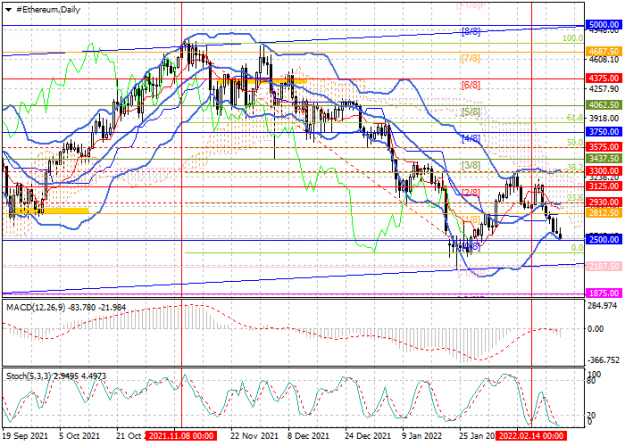
Task: Click the 5 Oct 2021 date label
Action: 79,436
